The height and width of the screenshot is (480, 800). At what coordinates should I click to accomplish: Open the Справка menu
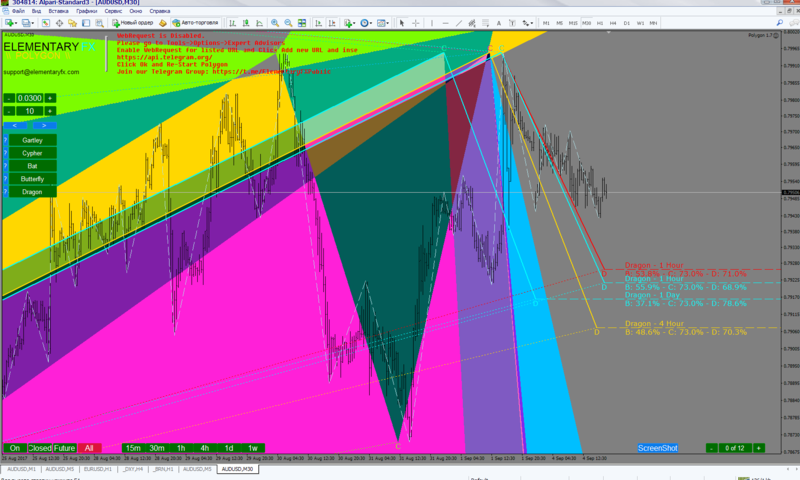click(x=160, y=11)
